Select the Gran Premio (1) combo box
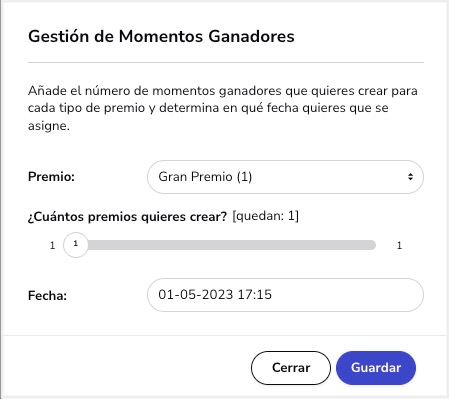The width and height of the screenshot is (449, 399). click(285, 177)
